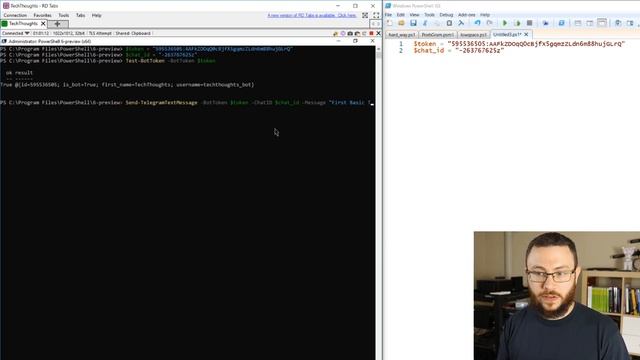Open Edit menu in PowerShell ISE

[x=401, y=15]
